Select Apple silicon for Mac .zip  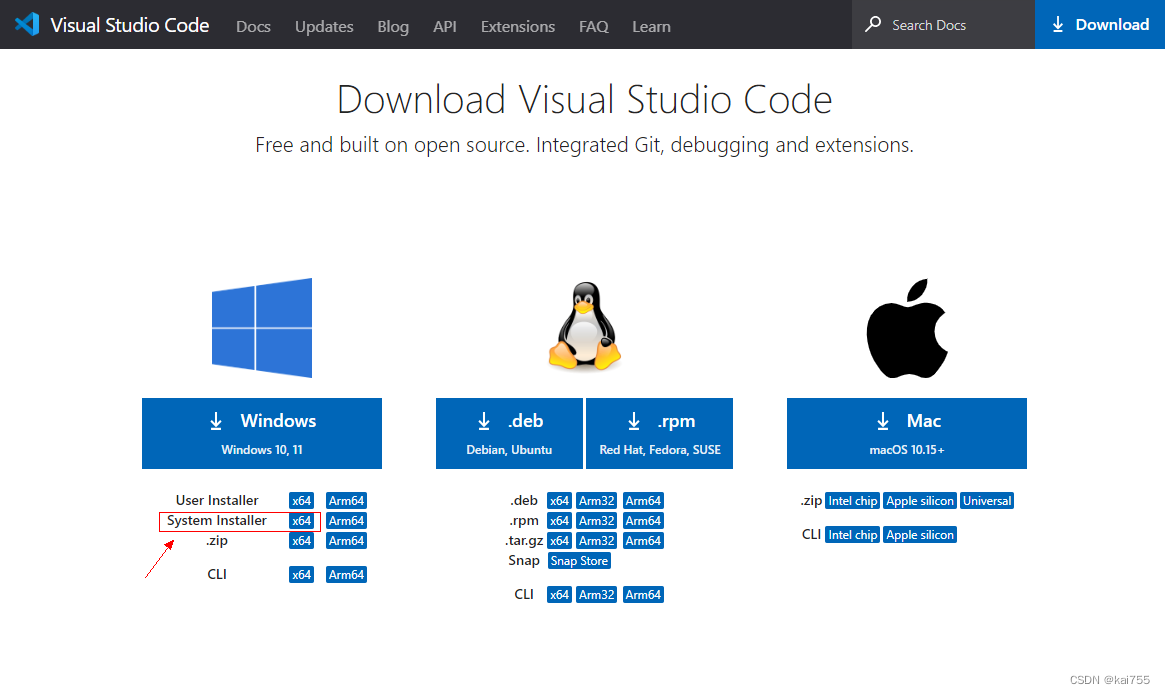tap(920, 501)
